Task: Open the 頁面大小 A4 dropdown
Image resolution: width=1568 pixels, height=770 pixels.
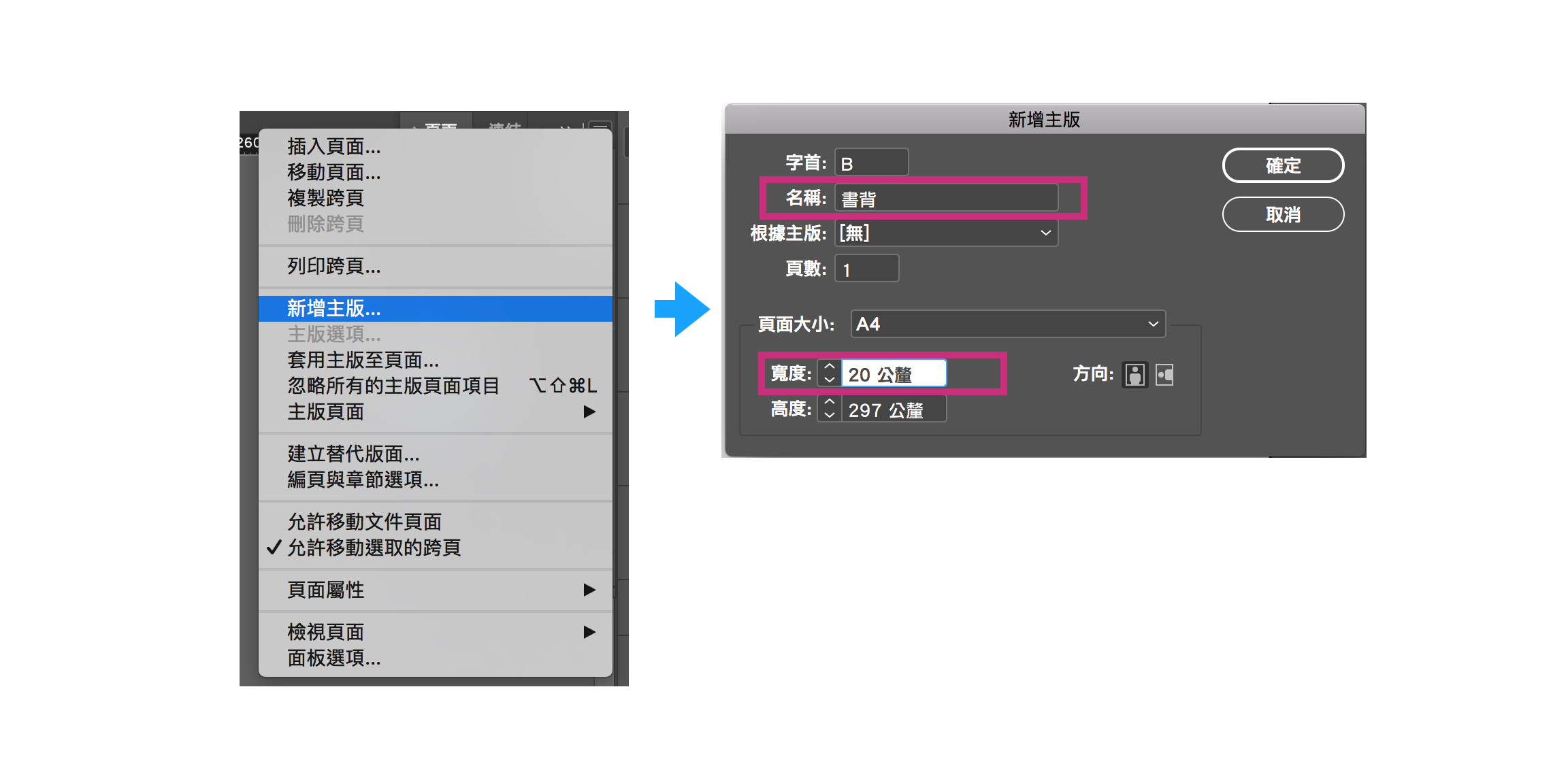Action: [1007, 324]
